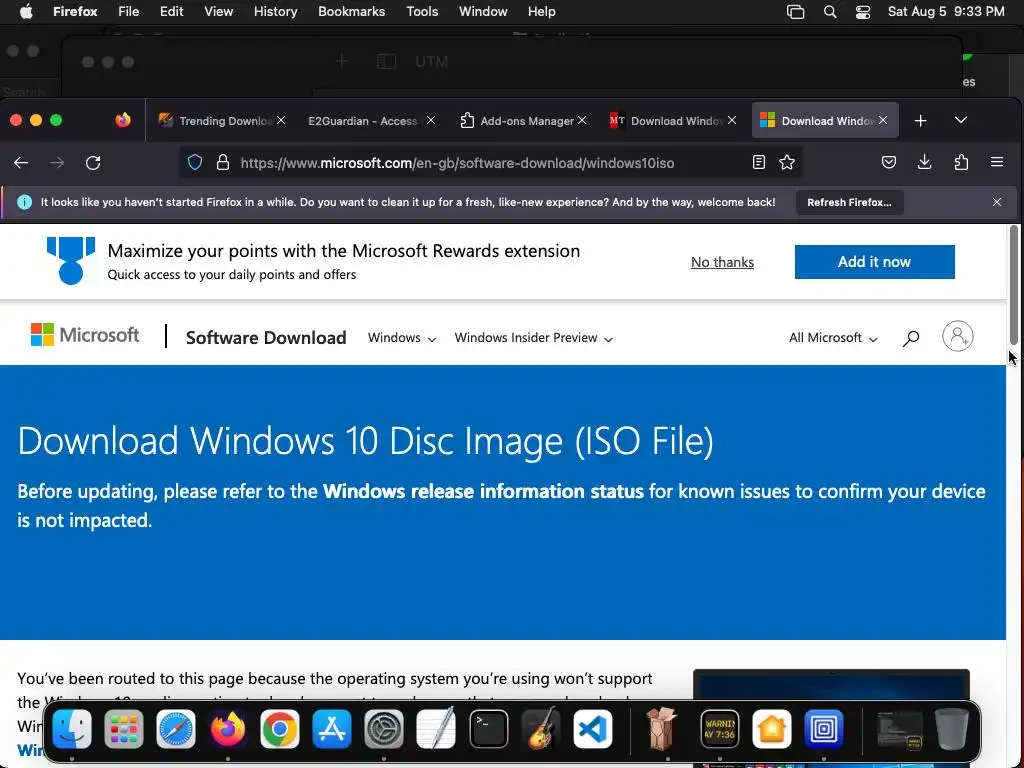
Task: Open Terminal from the Dock
Action: point(488,729)
